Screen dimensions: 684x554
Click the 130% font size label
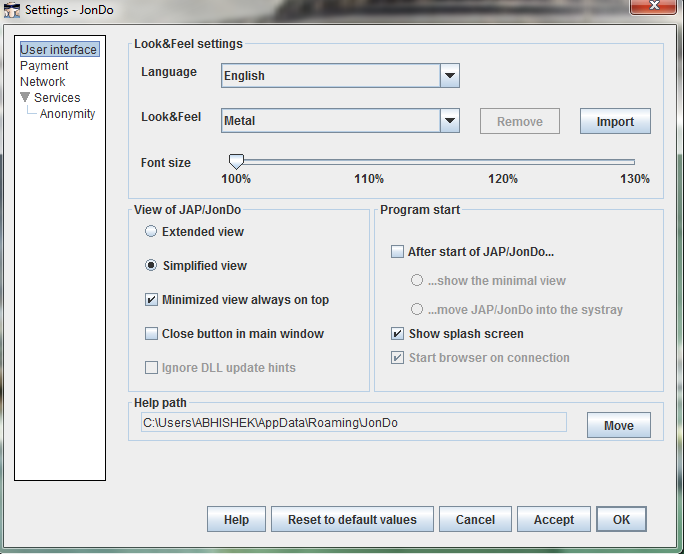635,179
